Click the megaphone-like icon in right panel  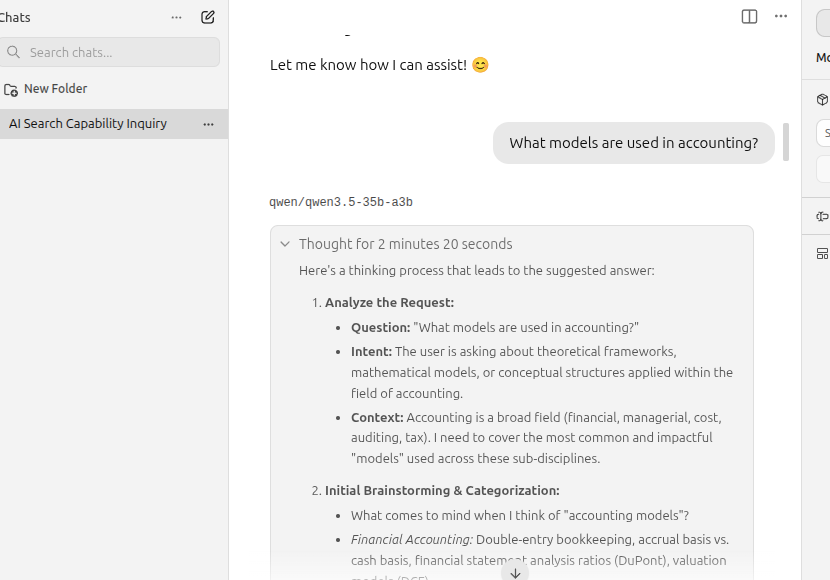point(822,216)
